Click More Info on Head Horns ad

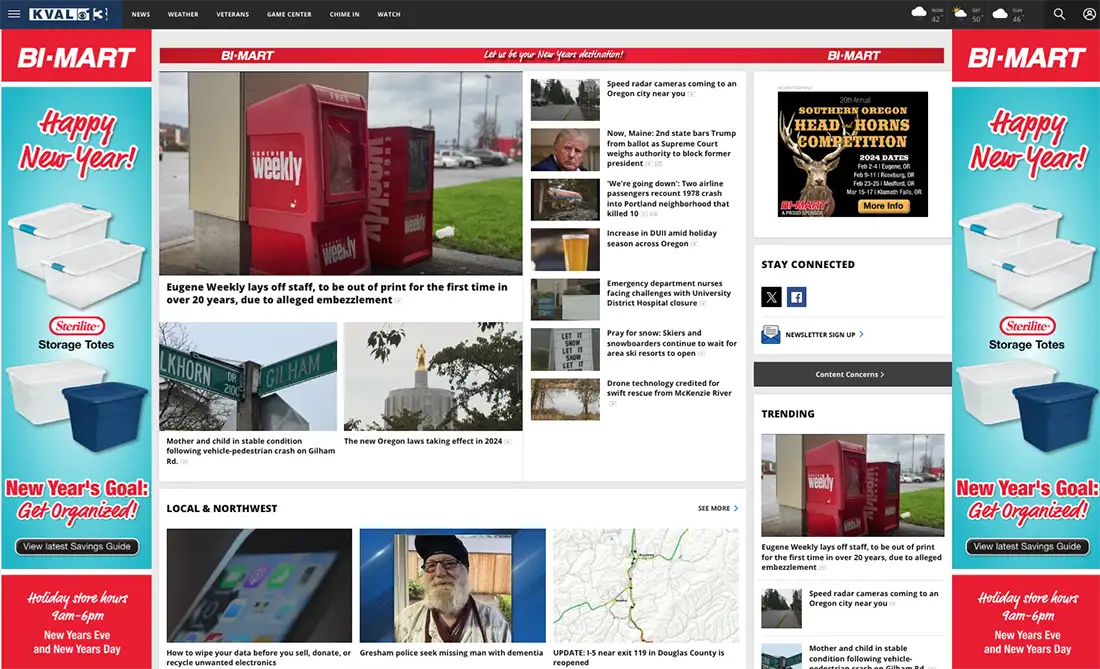pos(883,206)
